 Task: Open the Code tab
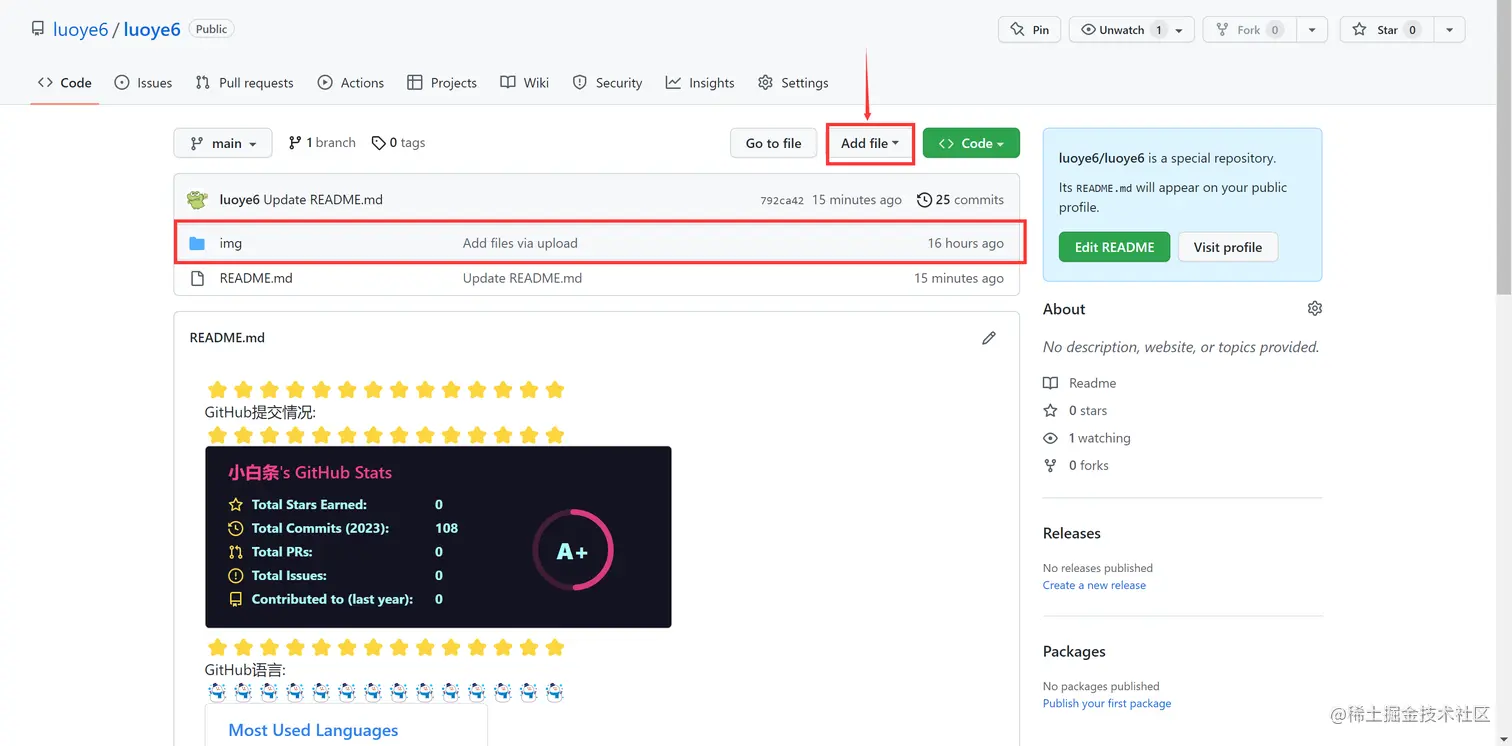(65, 83)
